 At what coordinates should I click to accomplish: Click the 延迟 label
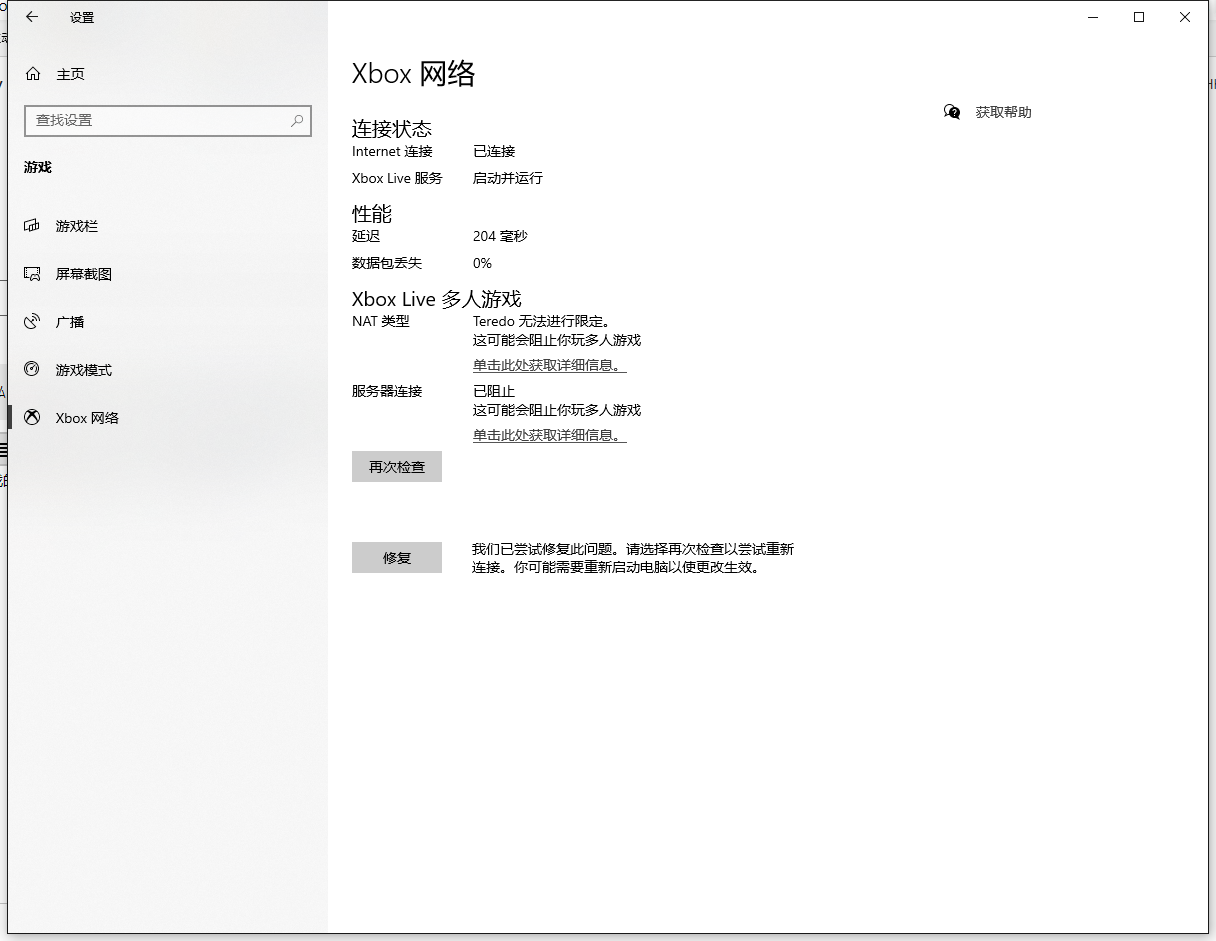coord(366,237)
